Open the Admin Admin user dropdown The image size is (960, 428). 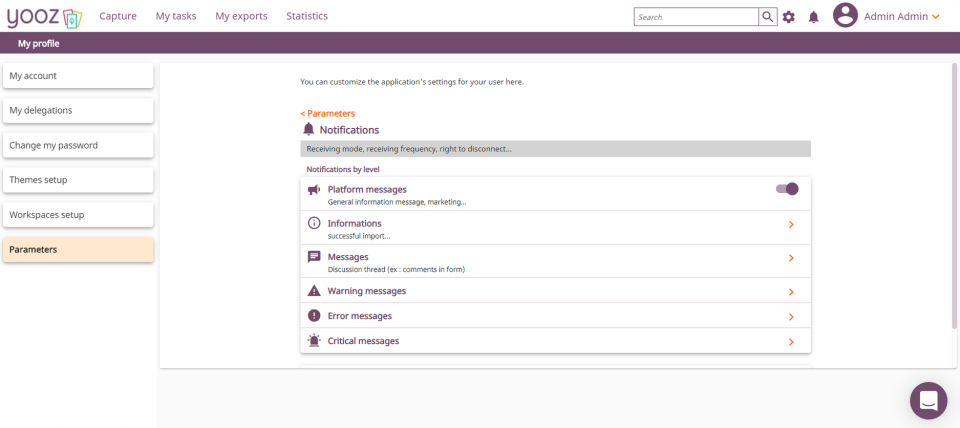(x=902, y=16)
